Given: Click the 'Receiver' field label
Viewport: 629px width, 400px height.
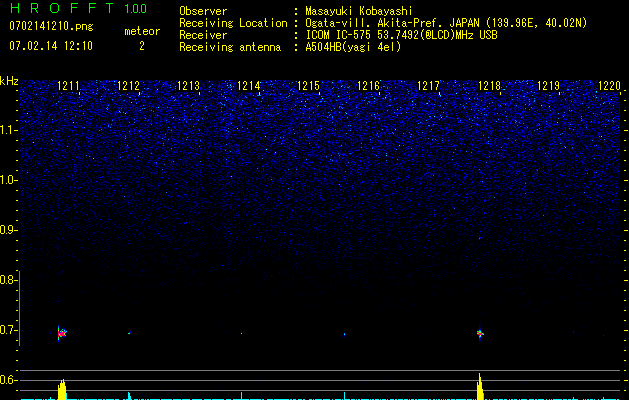Looking at the screenshot, I should coord(203,35).
